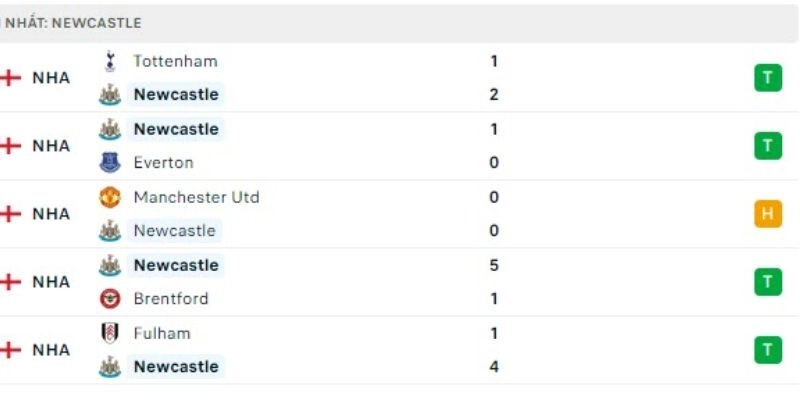Click Newcastle crest in Brentford match

click(x=110, y=265)
